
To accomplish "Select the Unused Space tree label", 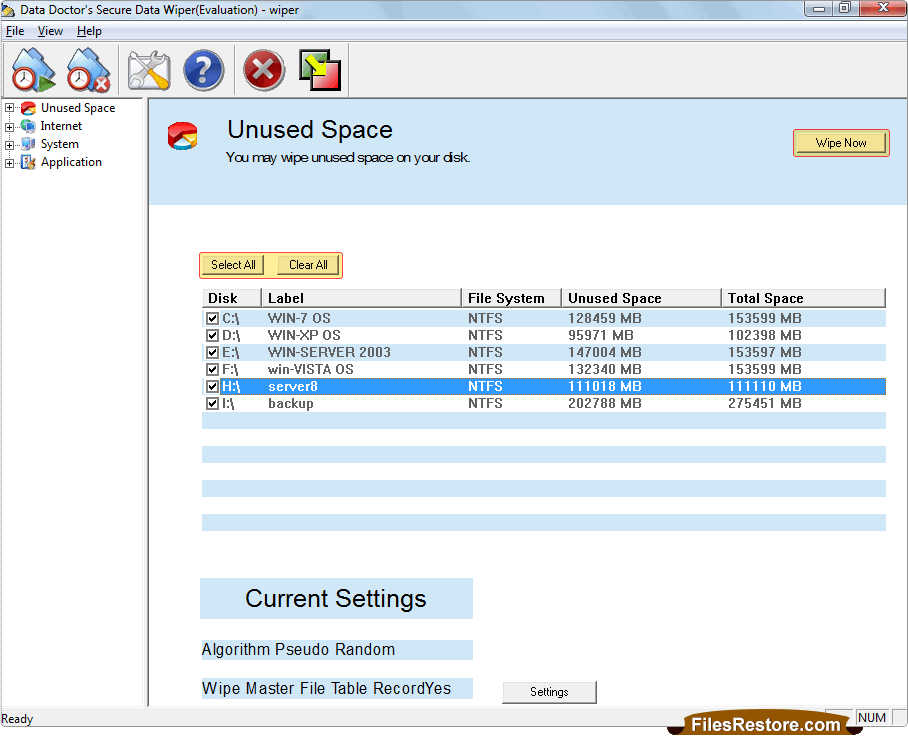I will pos(78,108).
